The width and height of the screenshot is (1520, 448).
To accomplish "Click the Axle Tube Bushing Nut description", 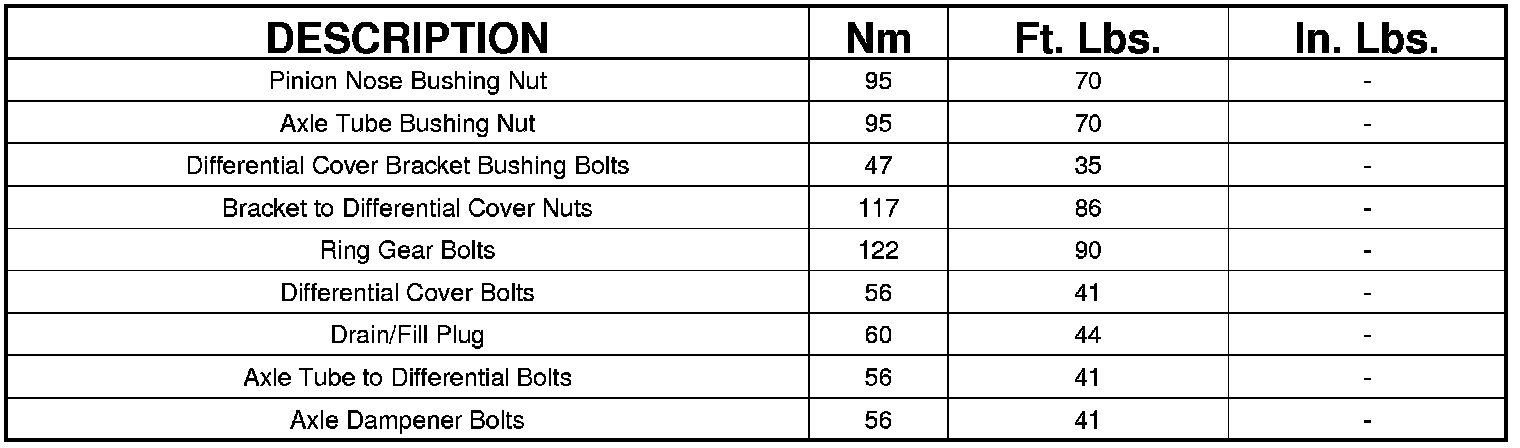I will click(x=408, y=124).
